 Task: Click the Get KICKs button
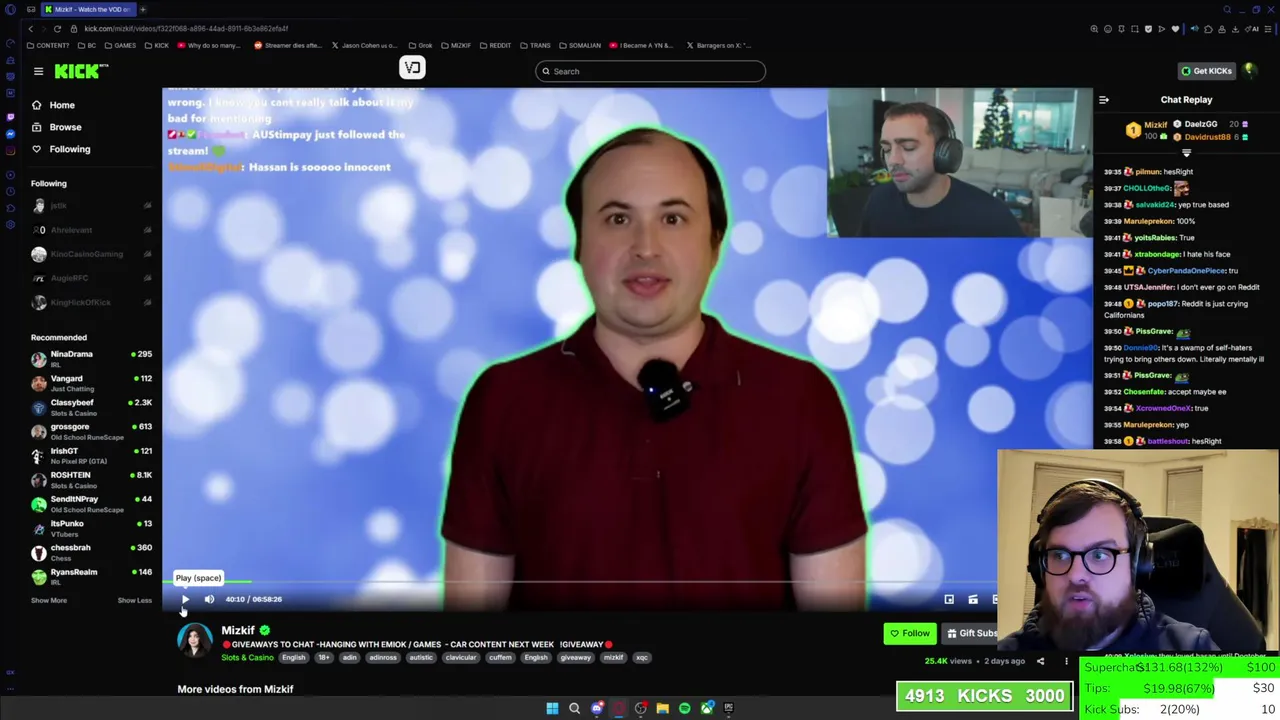1206,71
